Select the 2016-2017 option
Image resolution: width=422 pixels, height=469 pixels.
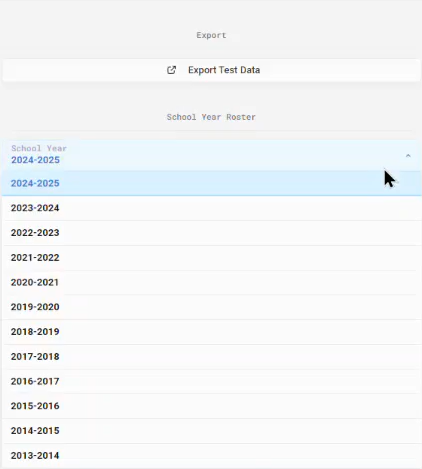pos(212,381)
